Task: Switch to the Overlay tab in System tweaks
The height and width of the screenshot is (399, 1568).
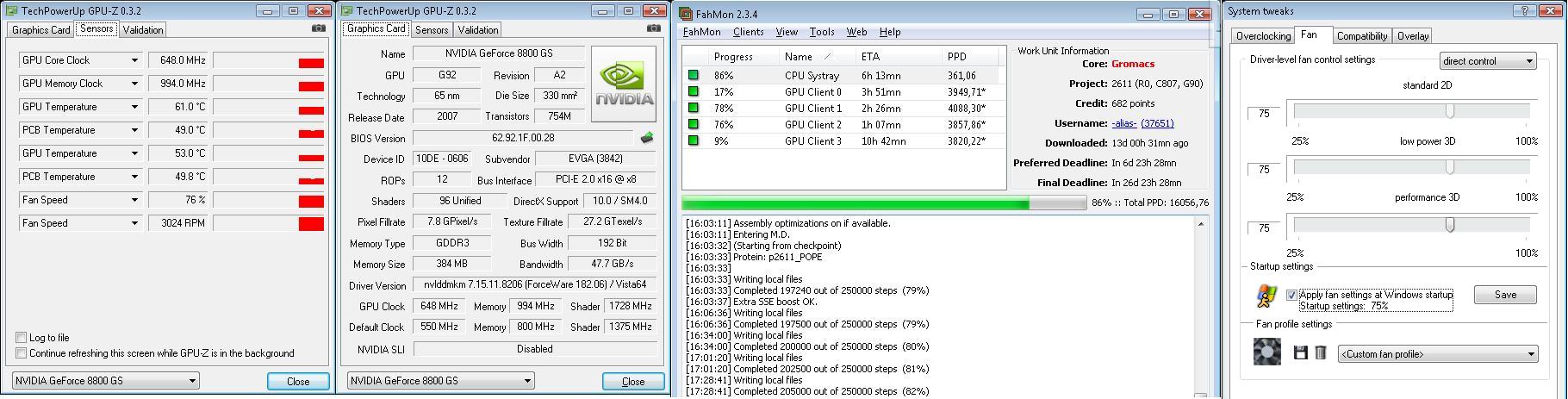Action: tap(1413, 36)
